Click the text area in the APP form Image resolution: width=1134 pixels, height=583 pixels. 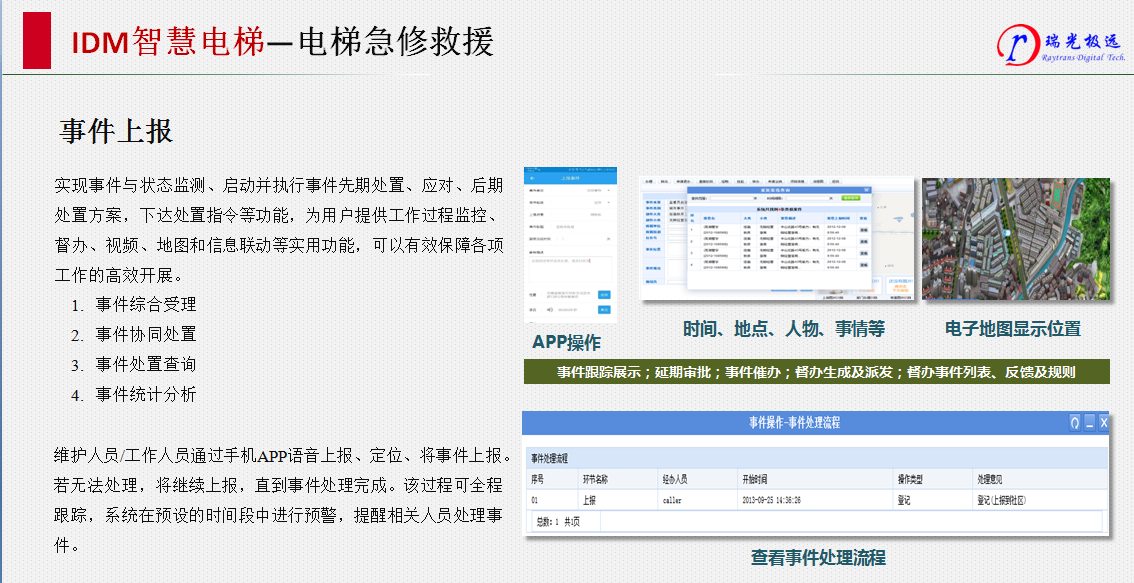[x=570, y=268]
